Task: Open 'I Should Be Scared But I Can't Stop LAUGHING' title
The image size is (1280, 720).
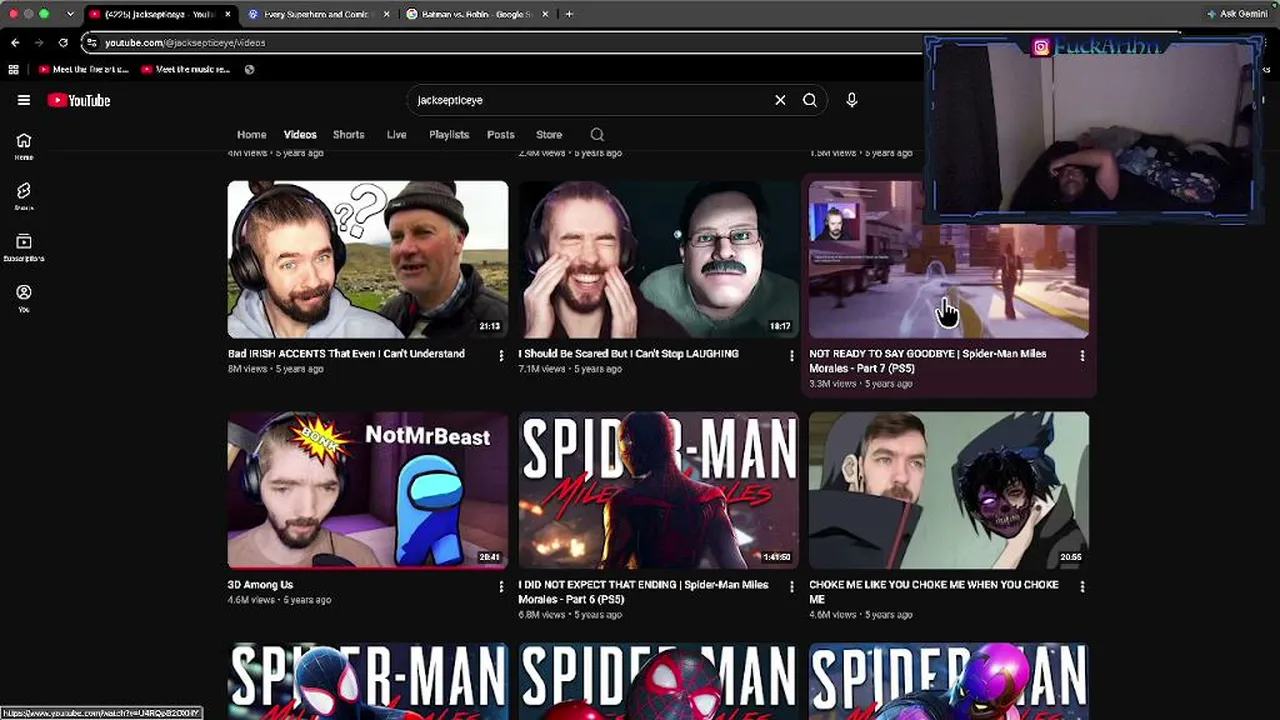Action: click(628, 354)
